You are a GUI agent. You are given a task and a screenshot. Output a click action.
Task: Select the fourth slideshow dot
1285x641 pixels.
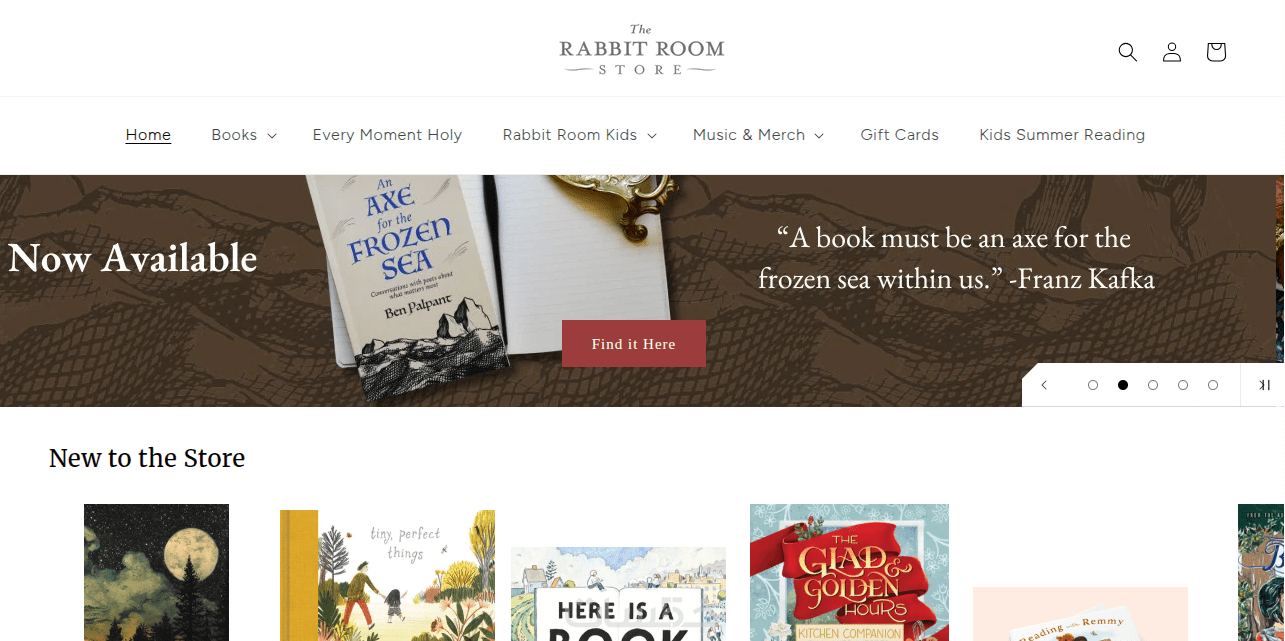coord(1183,385)
